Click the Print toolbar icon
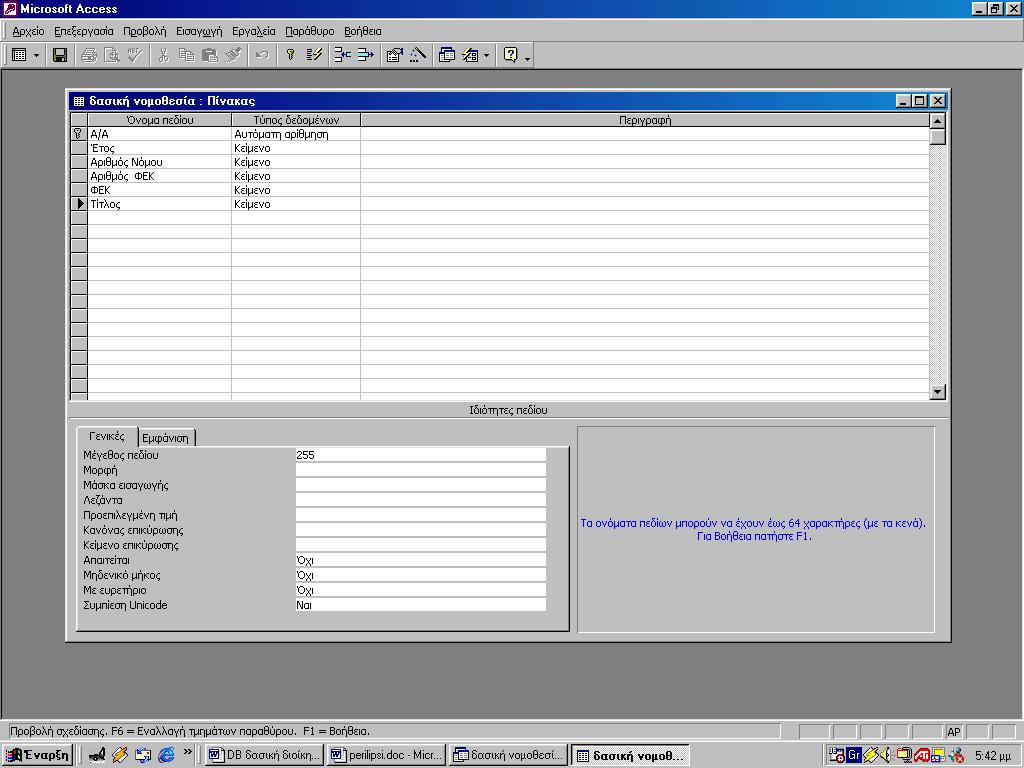This screenshot has height=768, width=1024. point(89,56)
